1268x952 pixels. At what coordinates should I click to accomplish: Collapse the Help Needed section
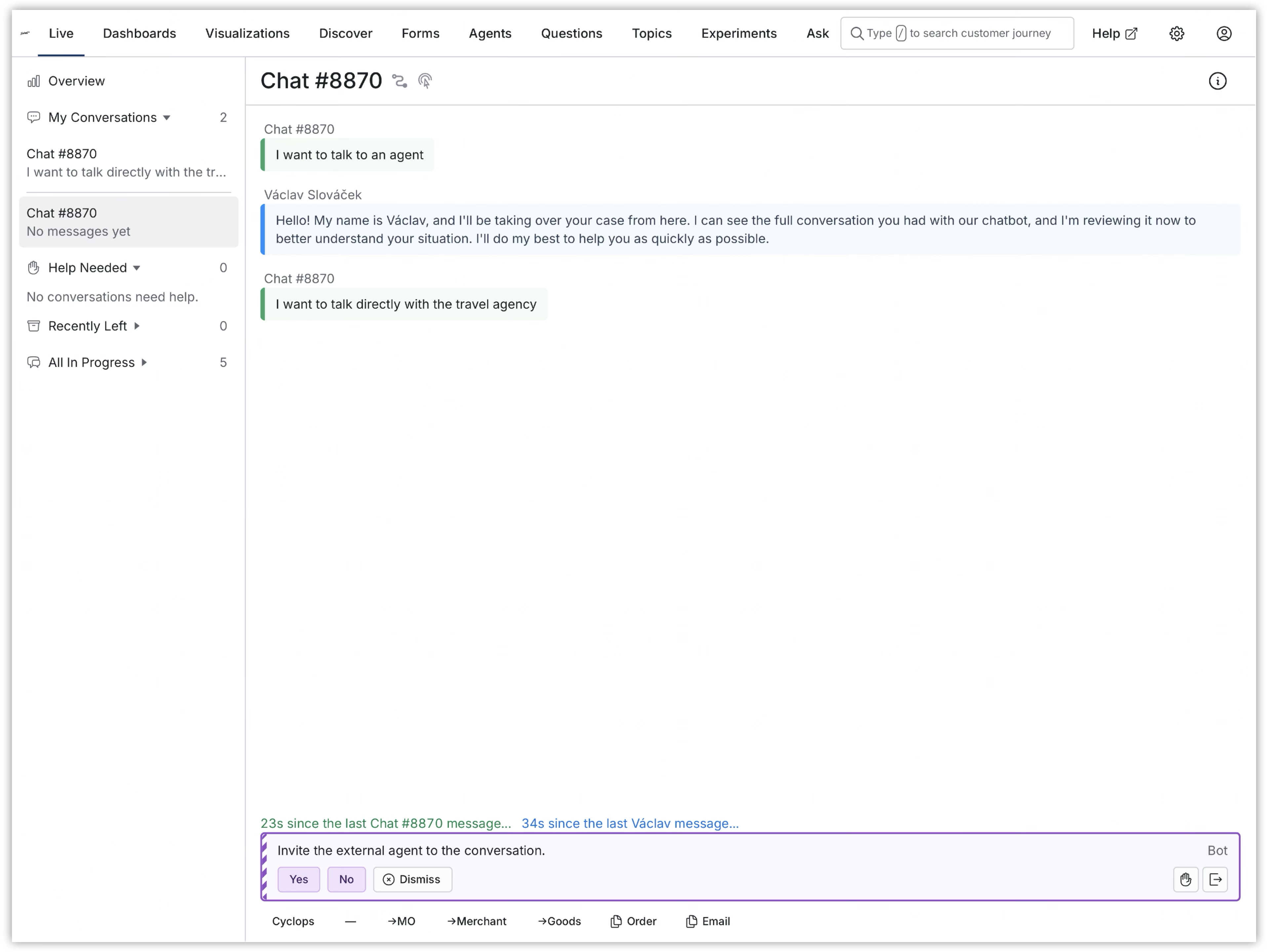tap(137, 268)
